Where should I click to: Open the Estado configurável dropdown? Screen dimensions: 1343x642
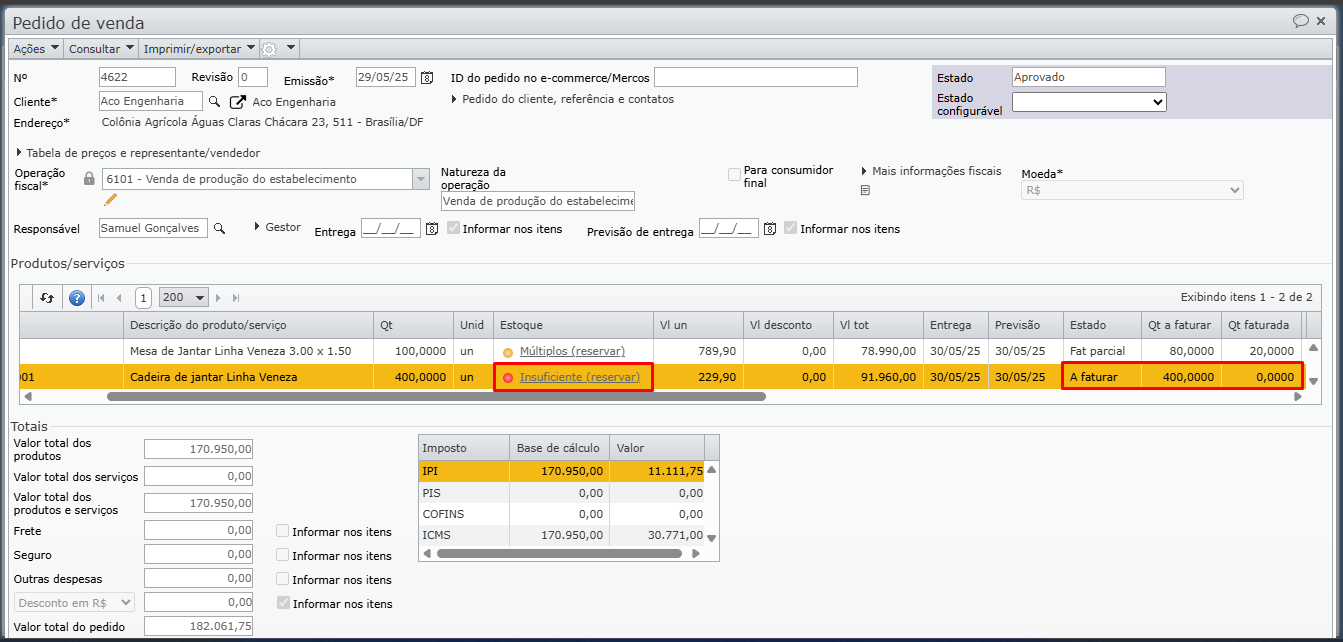(x=1089, y=101)
